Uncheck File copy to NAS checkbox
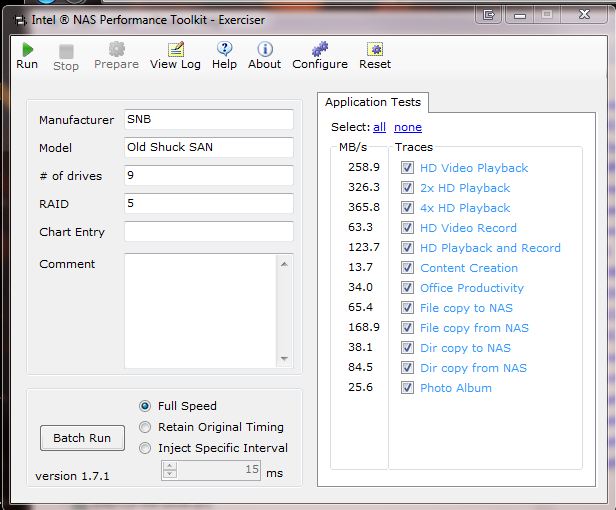616x510 pixels. [407, 308]
